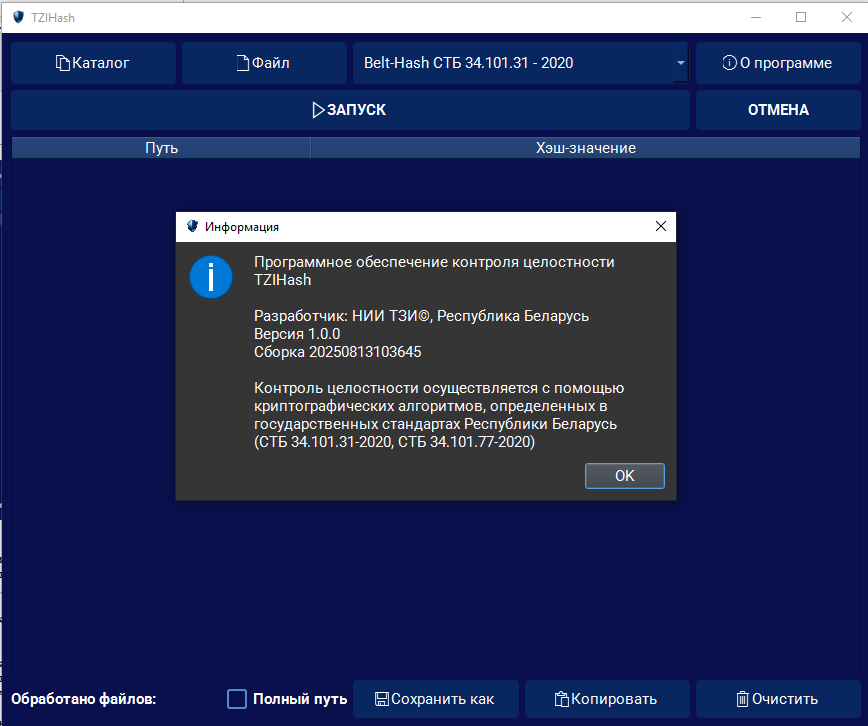Maximize the TZIHash window

801,17
